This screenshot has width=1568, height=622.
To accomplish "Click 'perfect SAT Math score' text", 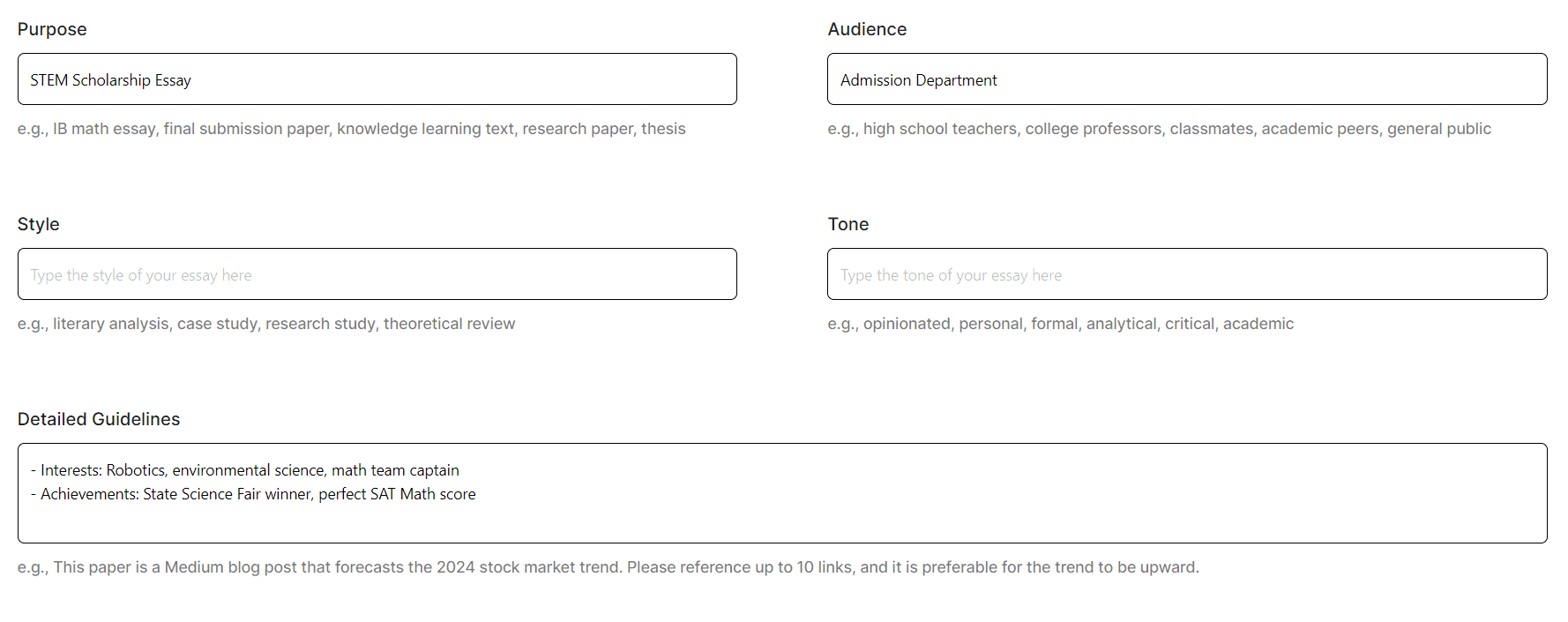I will click(x=397, y=494).
